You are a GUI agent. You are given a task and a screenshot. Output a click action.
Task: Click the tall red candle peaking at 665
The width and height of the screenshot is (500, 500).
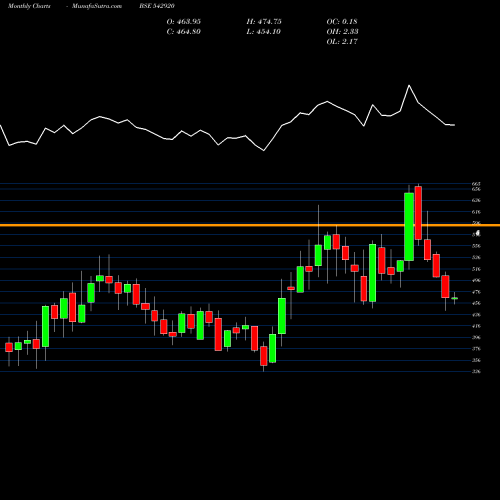(418, 213)
